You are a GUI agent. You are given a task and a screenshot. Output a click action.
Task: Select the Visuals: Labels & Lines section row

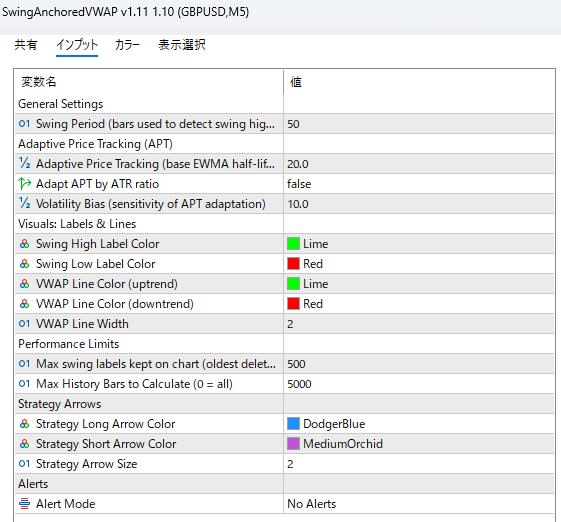[284, 224]
